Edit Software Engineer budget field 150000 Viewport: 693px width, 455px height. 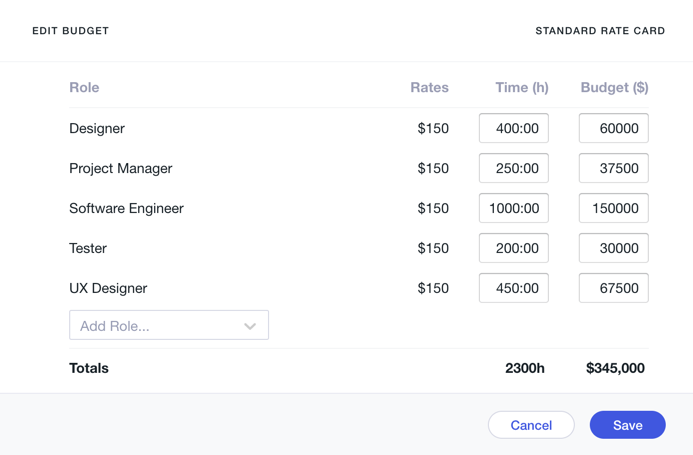pos(614,208)
